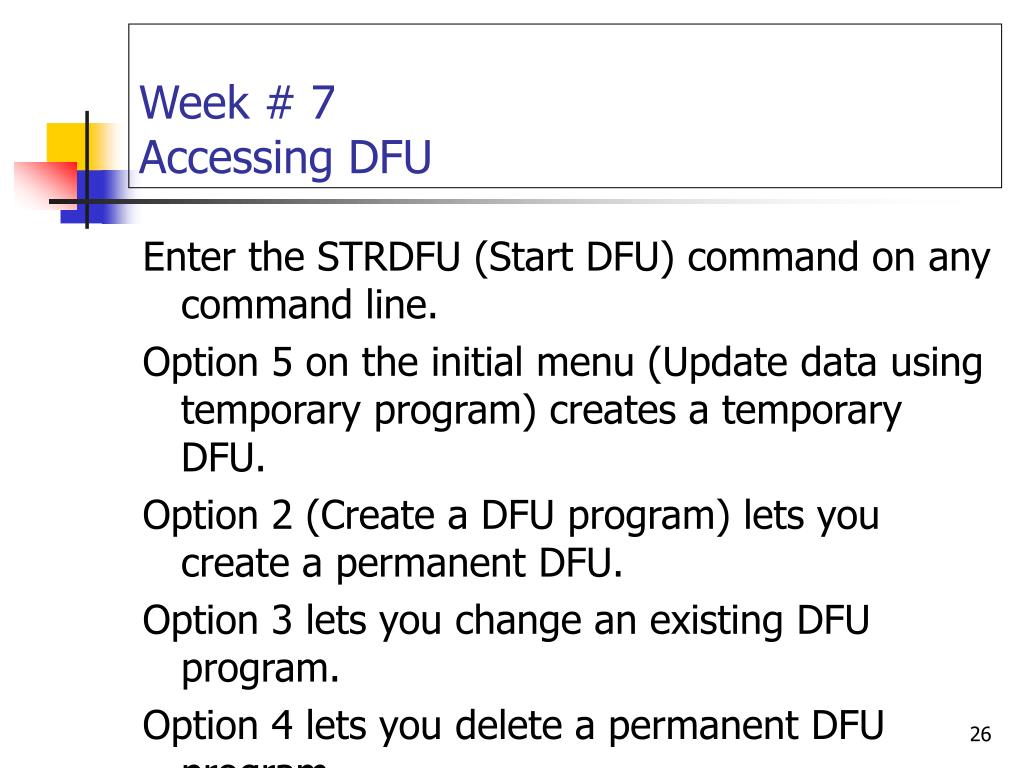The width and height of the screenshot is (1024, 768).
Task: Click "Option 4" bullet text
Action: [217, 726]
